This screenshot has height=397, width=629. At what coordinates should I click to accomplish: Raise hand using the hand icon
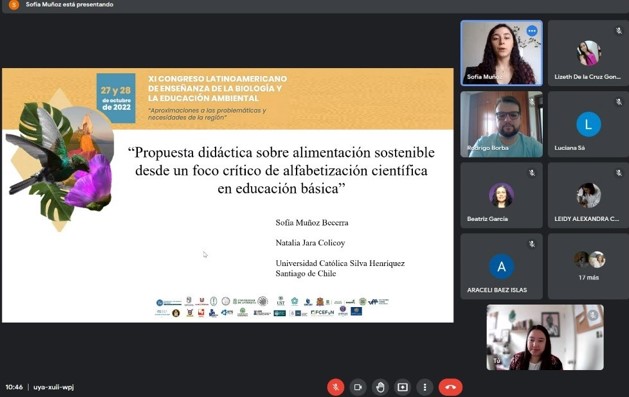coord(380,387)
